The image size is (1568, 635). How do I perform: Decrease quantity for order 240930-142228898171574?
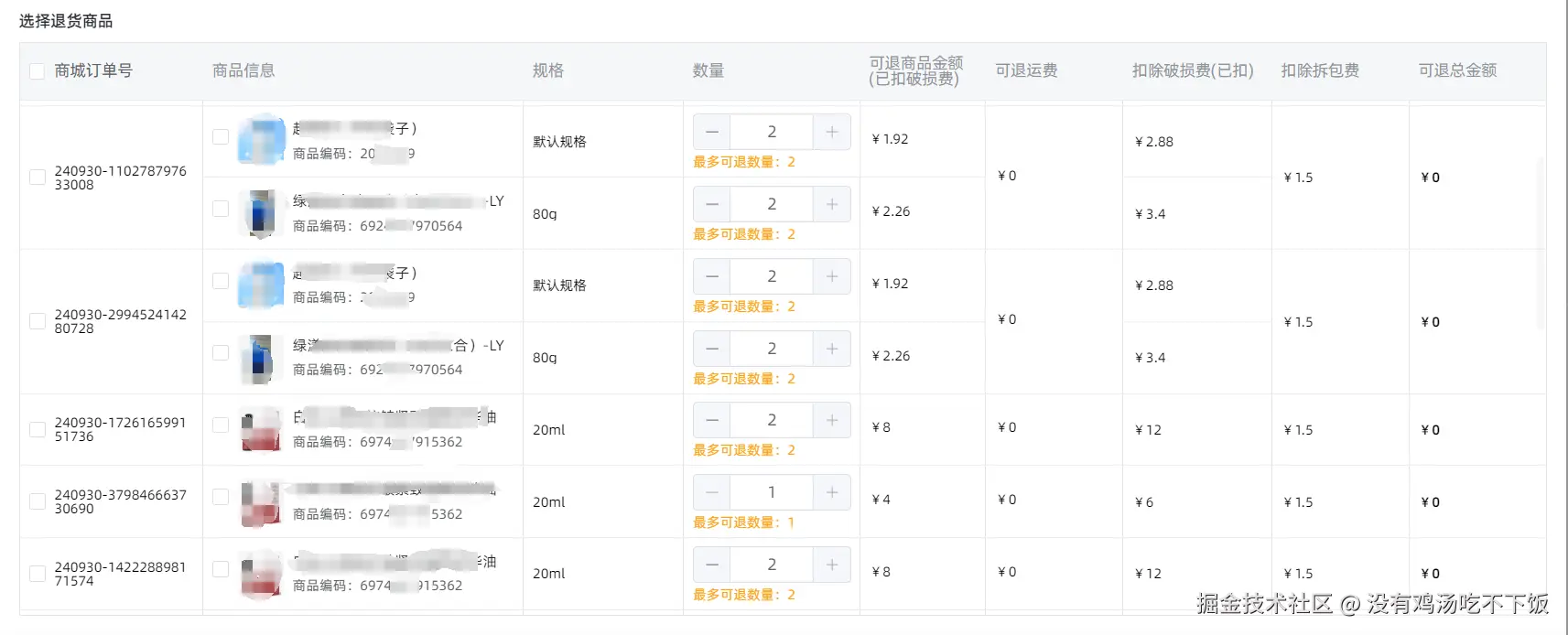(x=712, y=565)
